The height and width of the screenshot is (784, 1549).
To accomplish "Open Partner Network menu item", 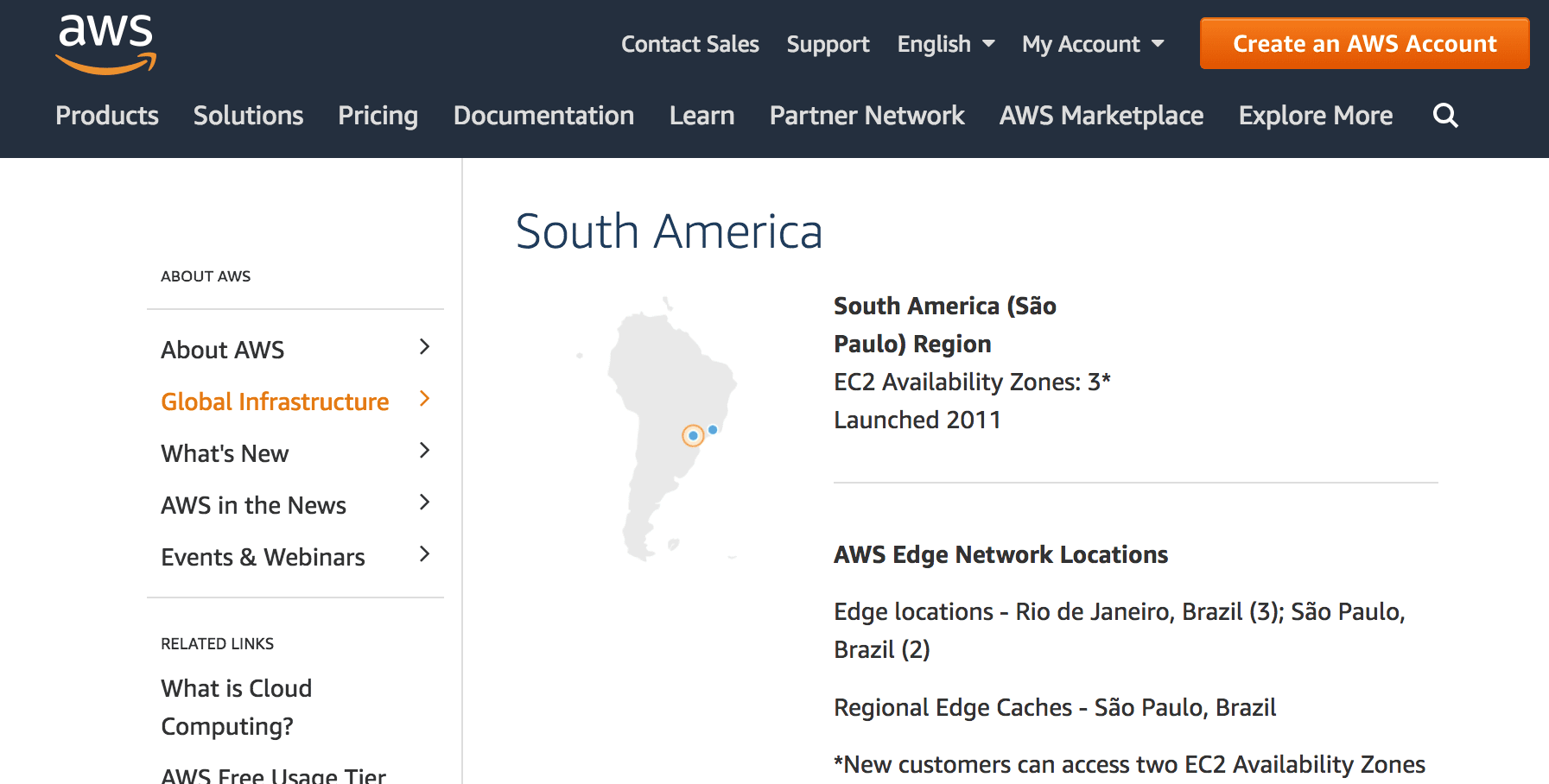I will [x=867, y=115].
